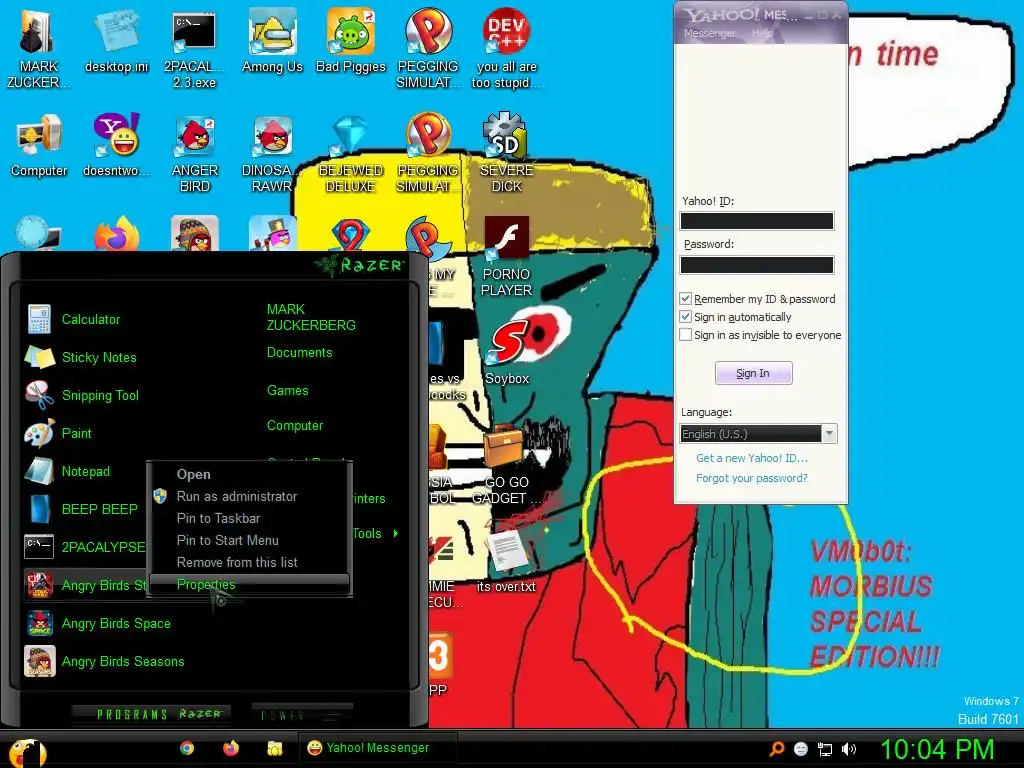Select Pin to Taskbar in context menu

click(218, 519)
